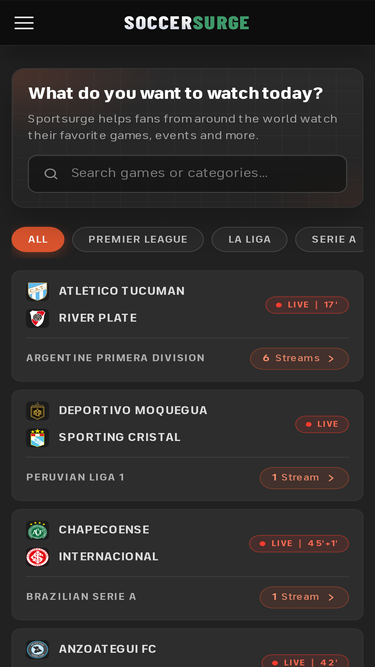The image size is (375, 667).
Task: Select the ALL filter chip
Action: point(38,239)
